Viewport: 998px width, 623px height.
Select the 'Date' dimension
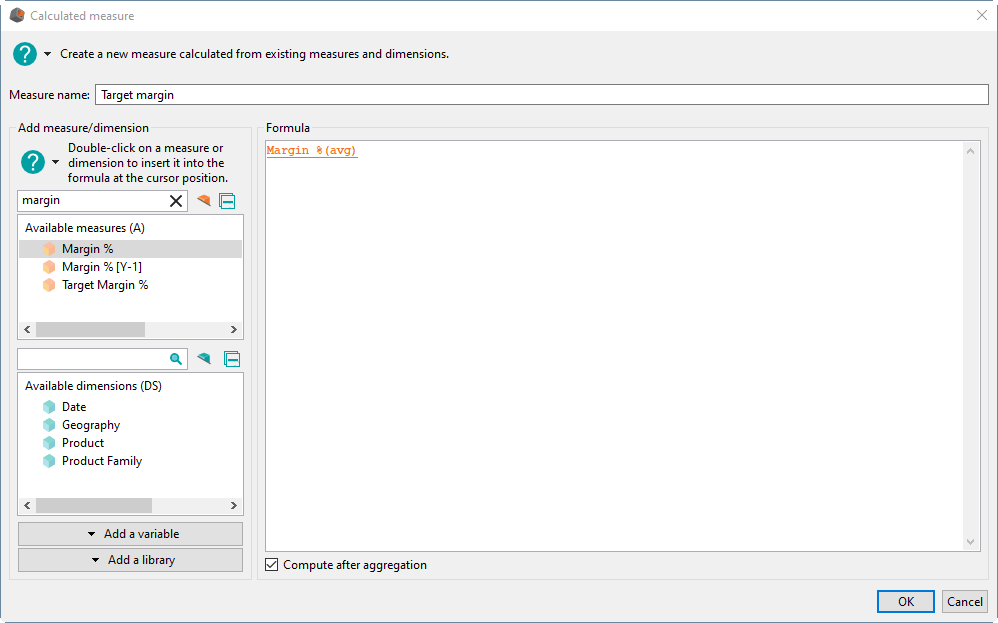(74, 407)
